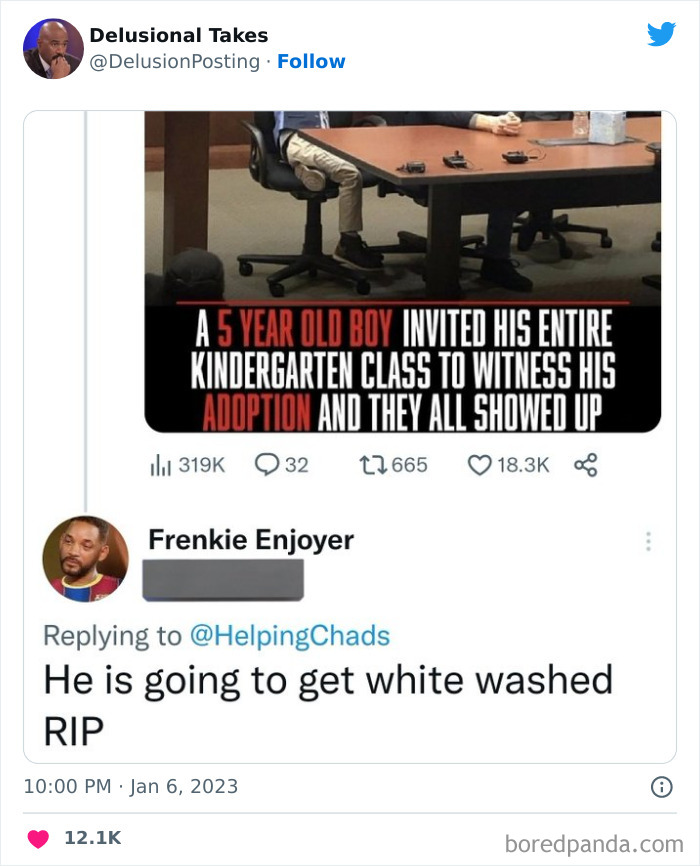Viewport: 700px width, 866px height.
Task: Click the info icon beside the timestamp
Action: (x=662, y=786)
